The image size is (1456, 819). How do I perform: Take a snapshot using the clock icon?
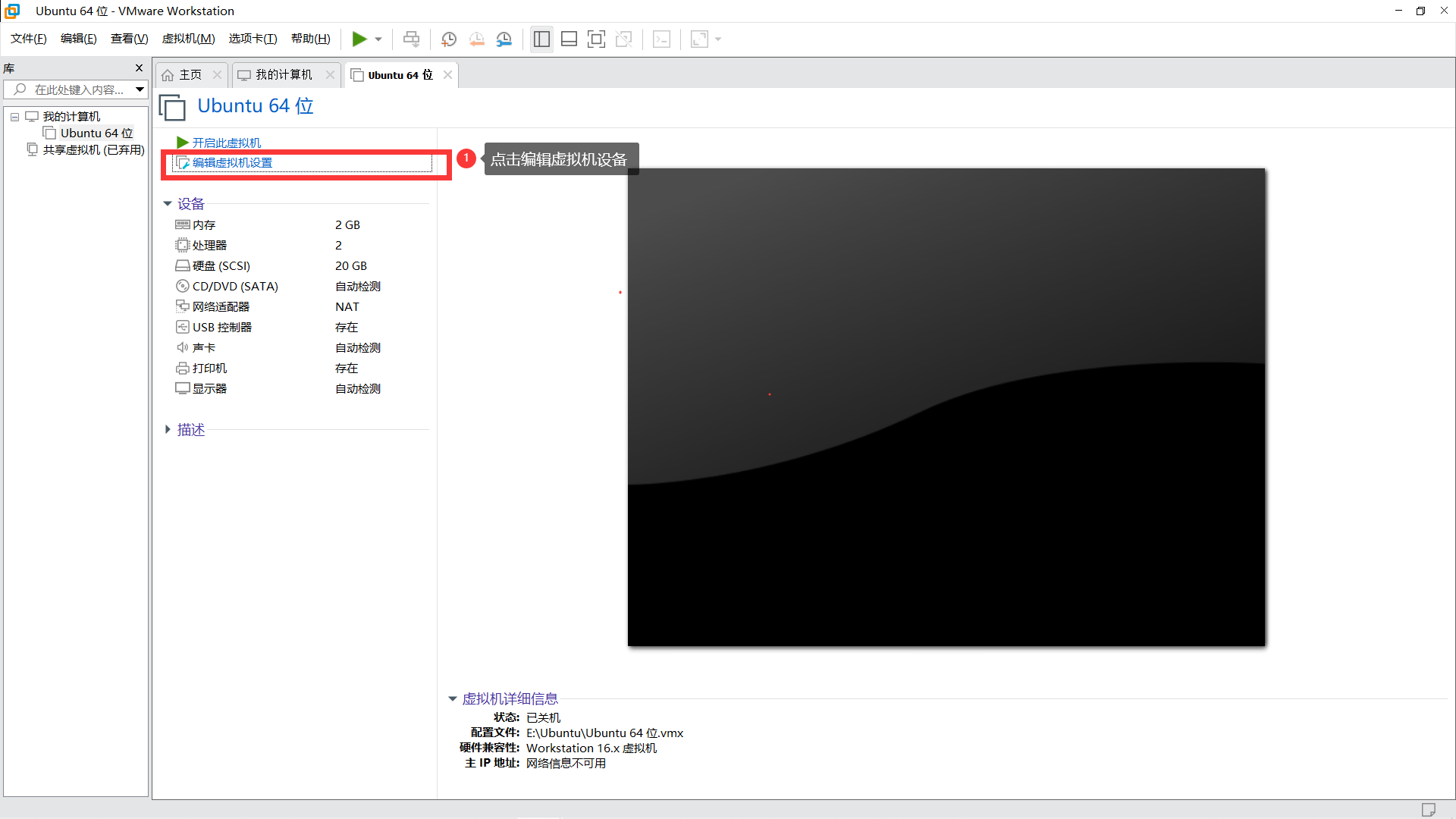click(448, 39)
